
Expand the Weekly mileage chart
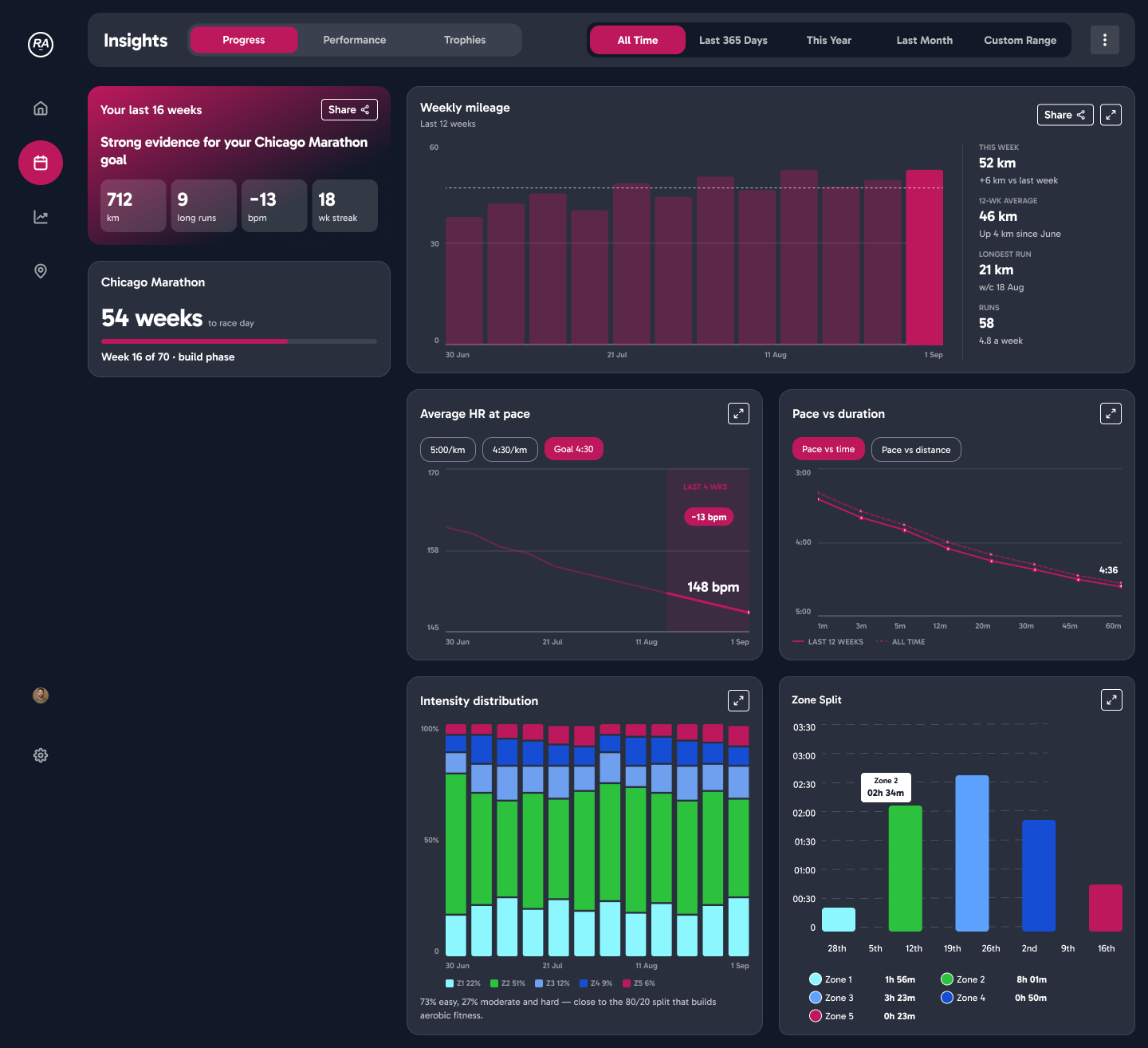tap(1111, 115)
